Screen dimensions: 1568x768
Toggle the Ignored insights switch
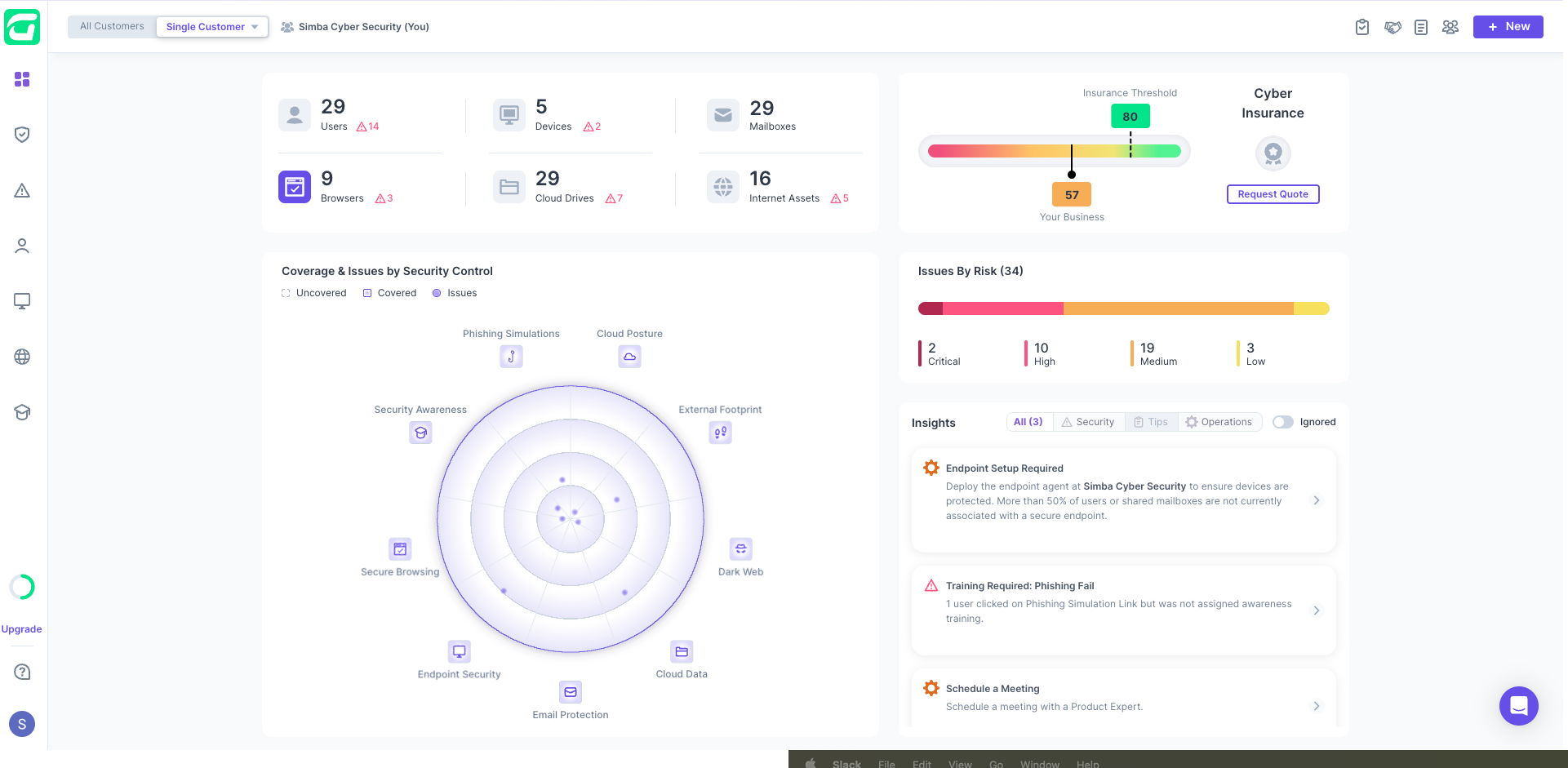coord(1283,422)
